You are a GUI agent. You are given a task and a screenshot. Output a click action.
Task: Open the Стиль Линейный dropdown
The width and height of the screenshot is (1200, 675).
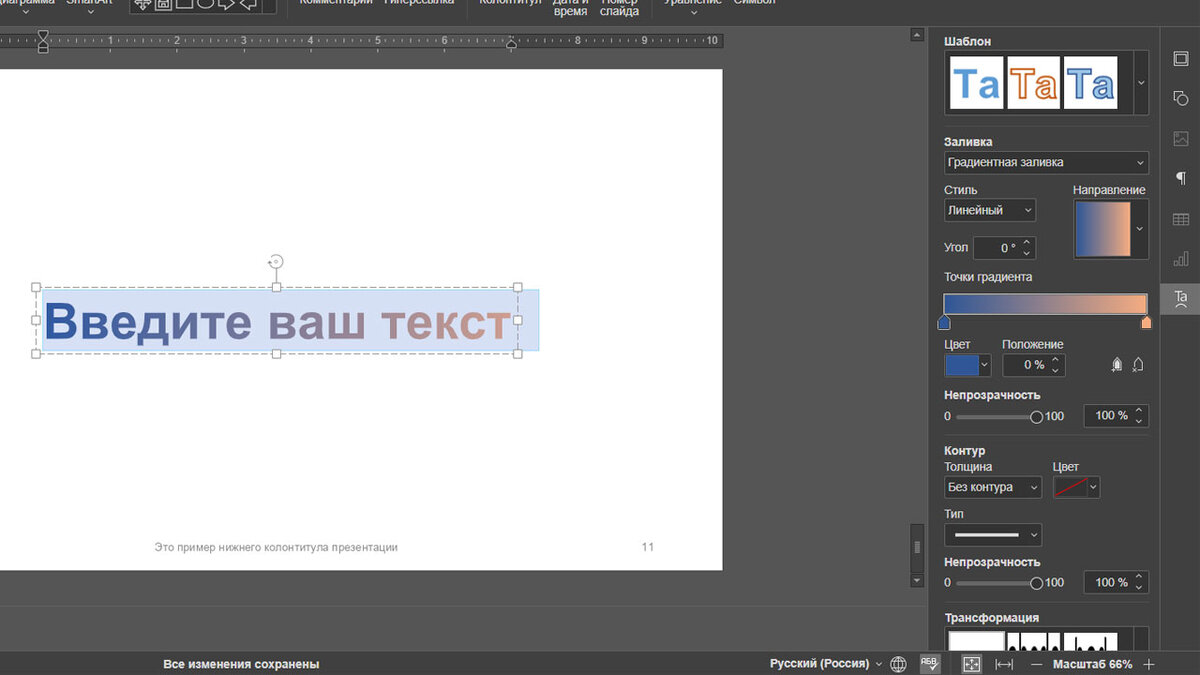(x=990, y=210)
